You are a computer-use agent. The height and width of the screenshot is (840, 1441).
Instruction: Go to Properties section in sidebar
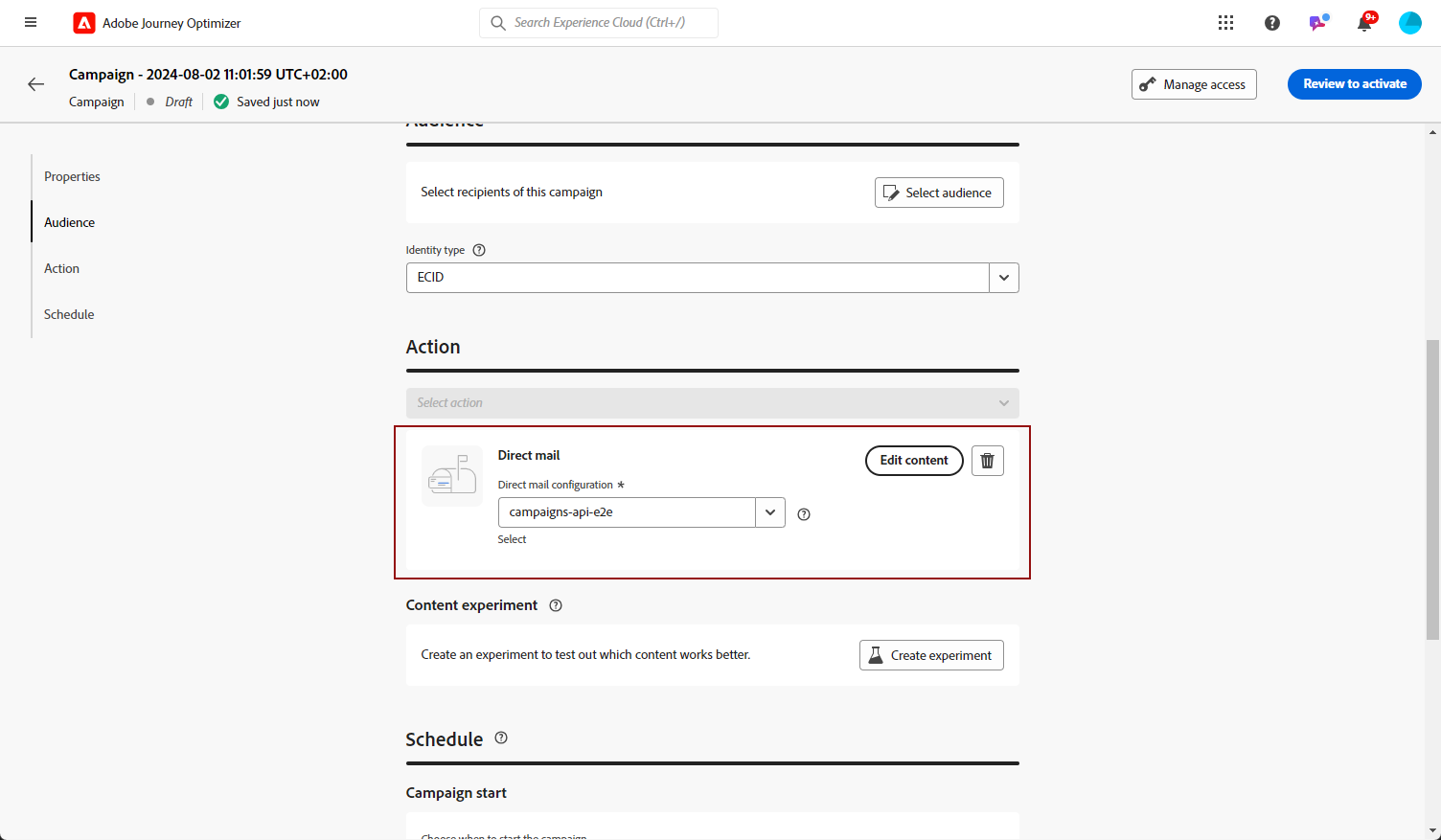pyautogui.click(x=72, y=176)
